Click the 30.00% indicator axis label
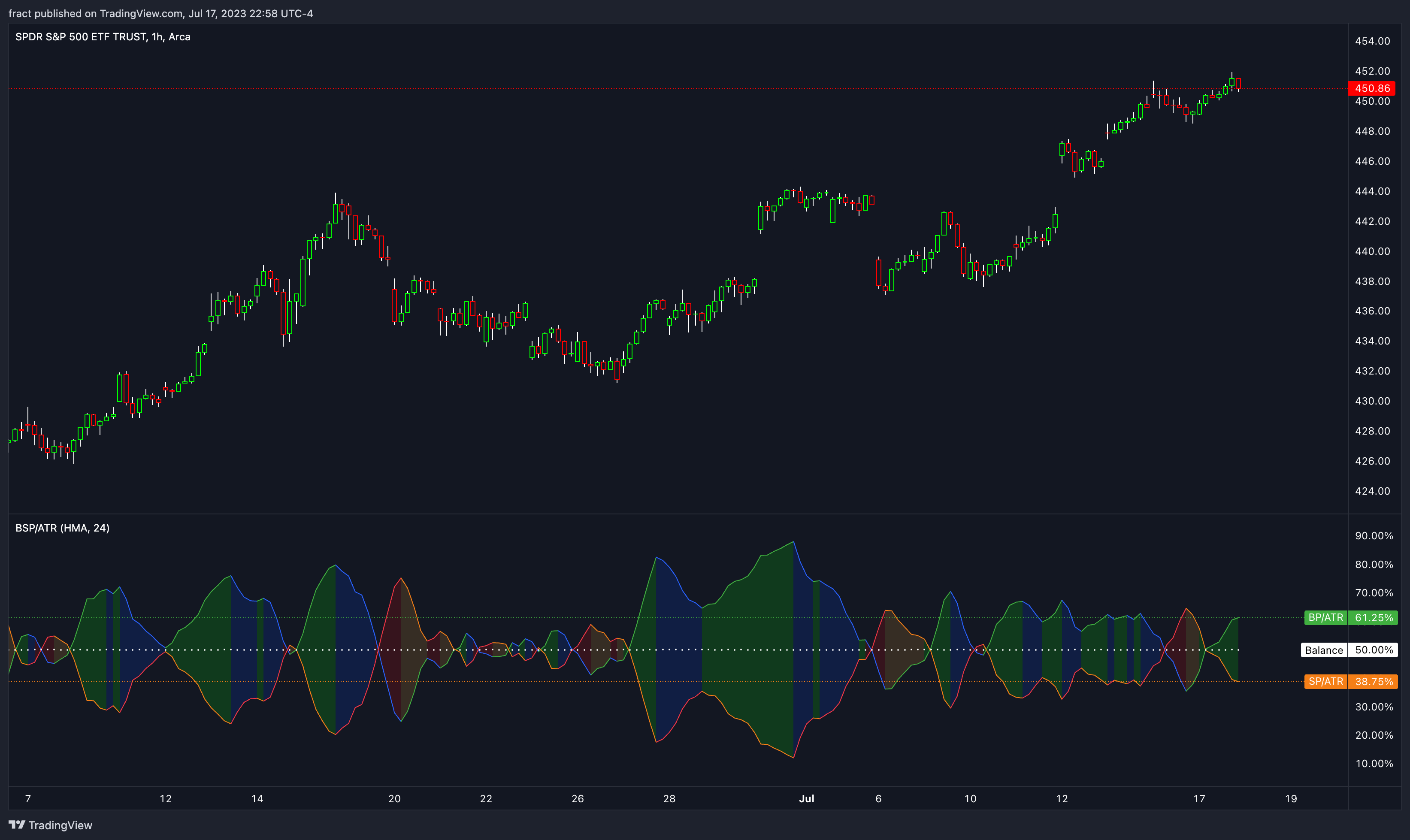1410x840 pixels. pos(1374,707)
